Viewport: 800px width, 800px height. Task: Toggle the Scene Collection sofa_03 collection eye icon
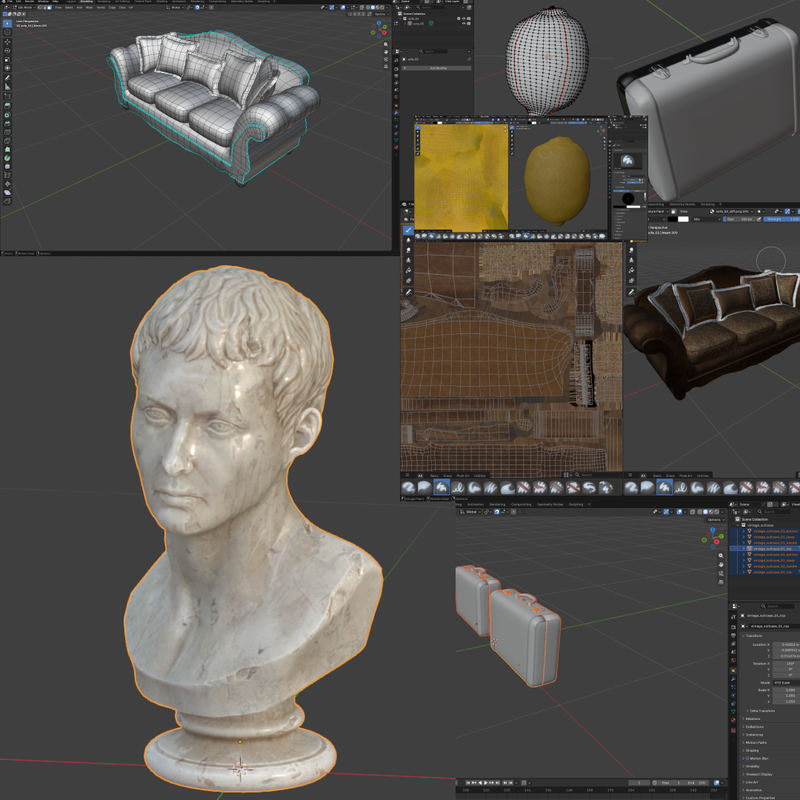tap(464, 18)
